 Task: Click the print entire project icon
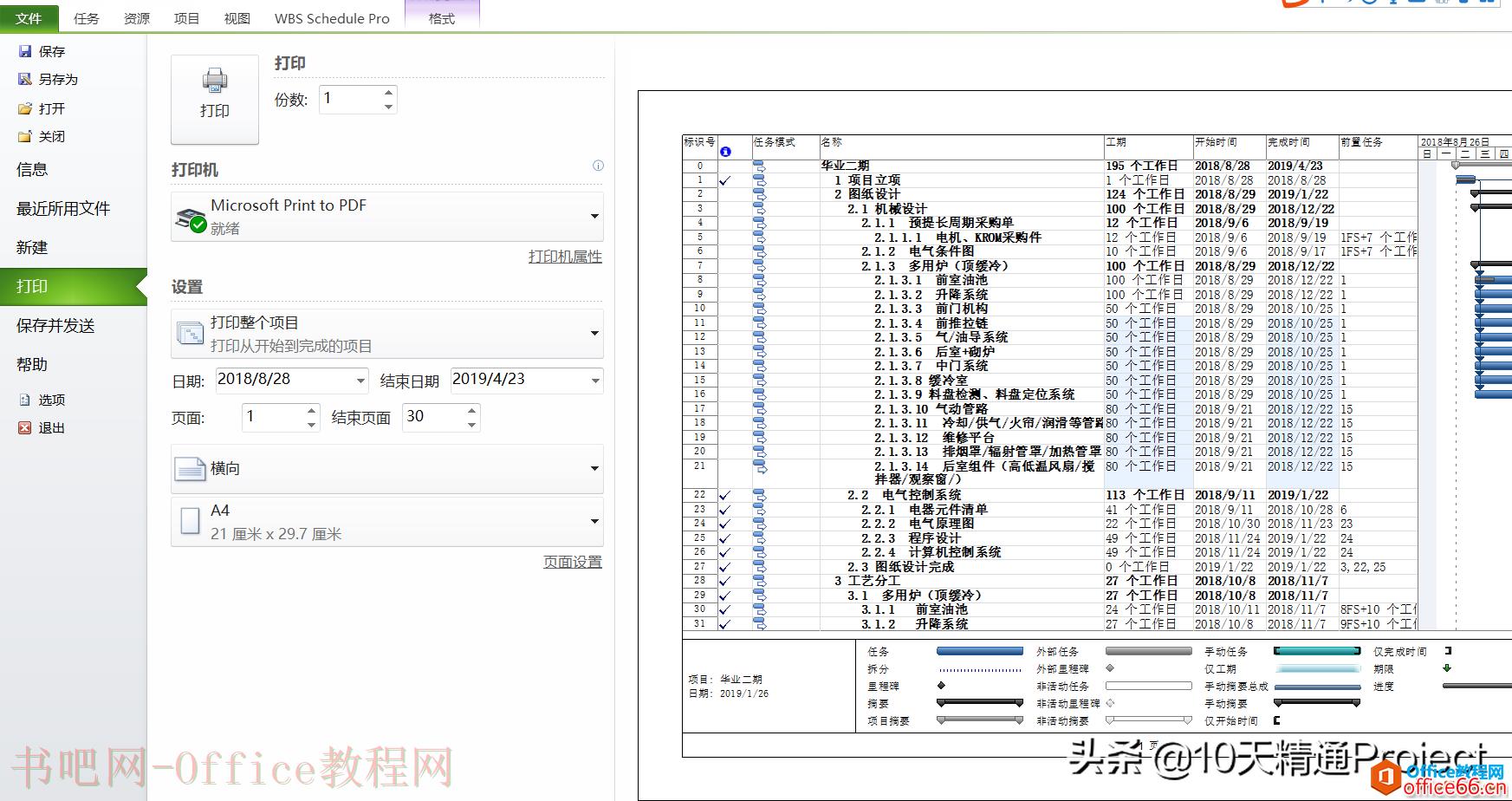pyautogui.click(x=190, y=335)
